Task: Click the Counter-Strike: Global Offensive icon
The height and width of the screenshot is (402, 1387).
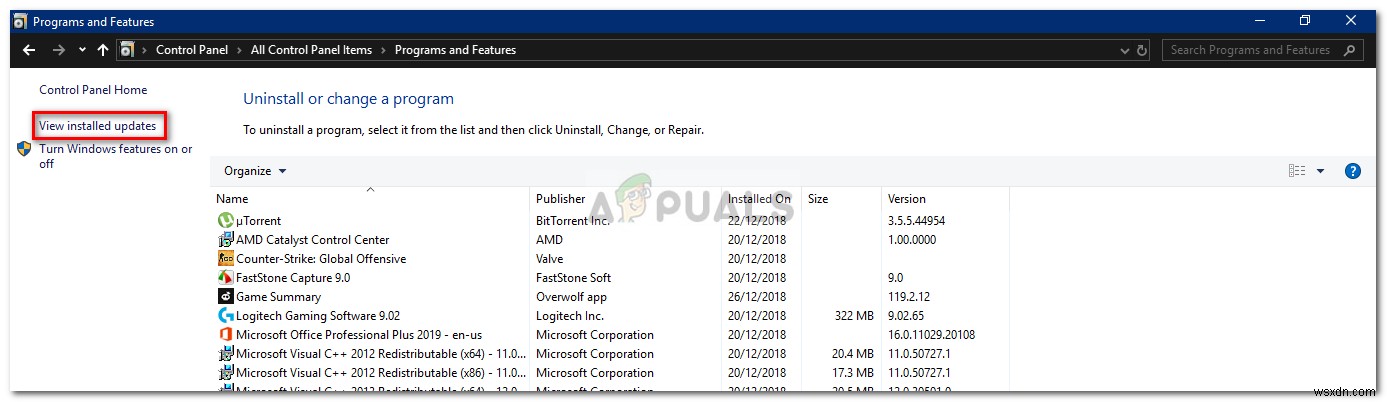Action: [225, 259]
